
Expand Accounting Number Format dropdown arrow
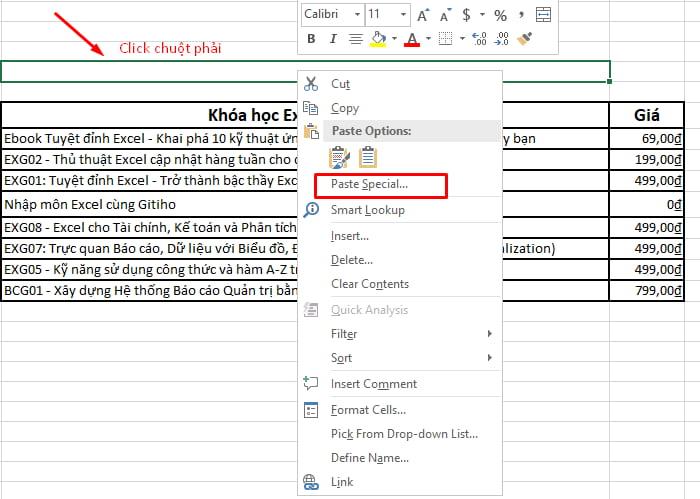point(482,15)
